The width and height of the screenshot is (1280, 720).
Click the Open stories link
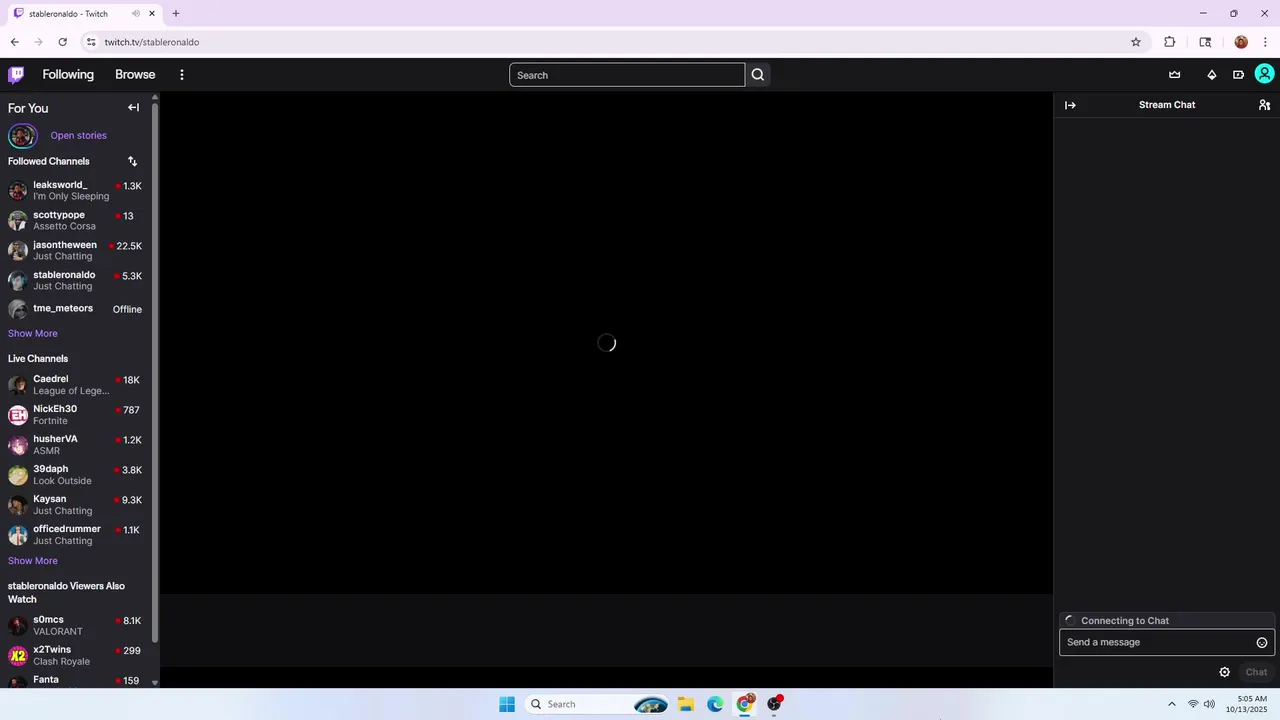pyautogui.click(x=78, y=135)
